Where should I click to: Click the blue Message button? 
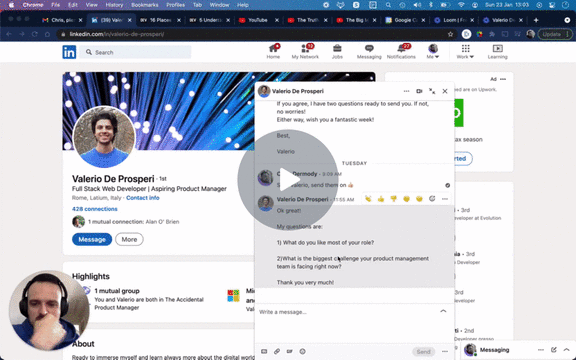tap(92, 239)
